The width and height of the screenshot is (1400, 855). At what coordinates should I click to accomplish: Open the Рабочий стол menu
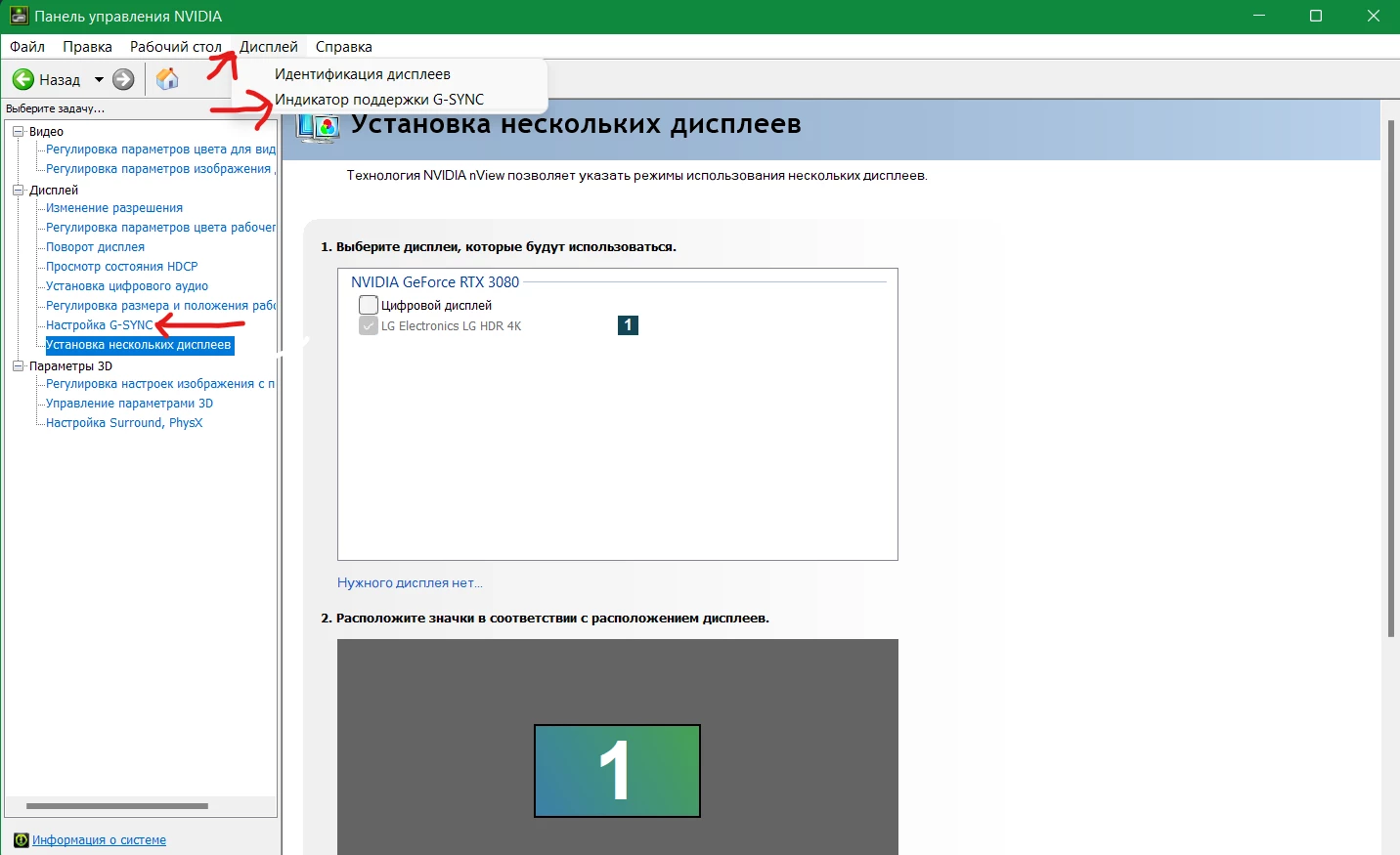tap(176, 47)
